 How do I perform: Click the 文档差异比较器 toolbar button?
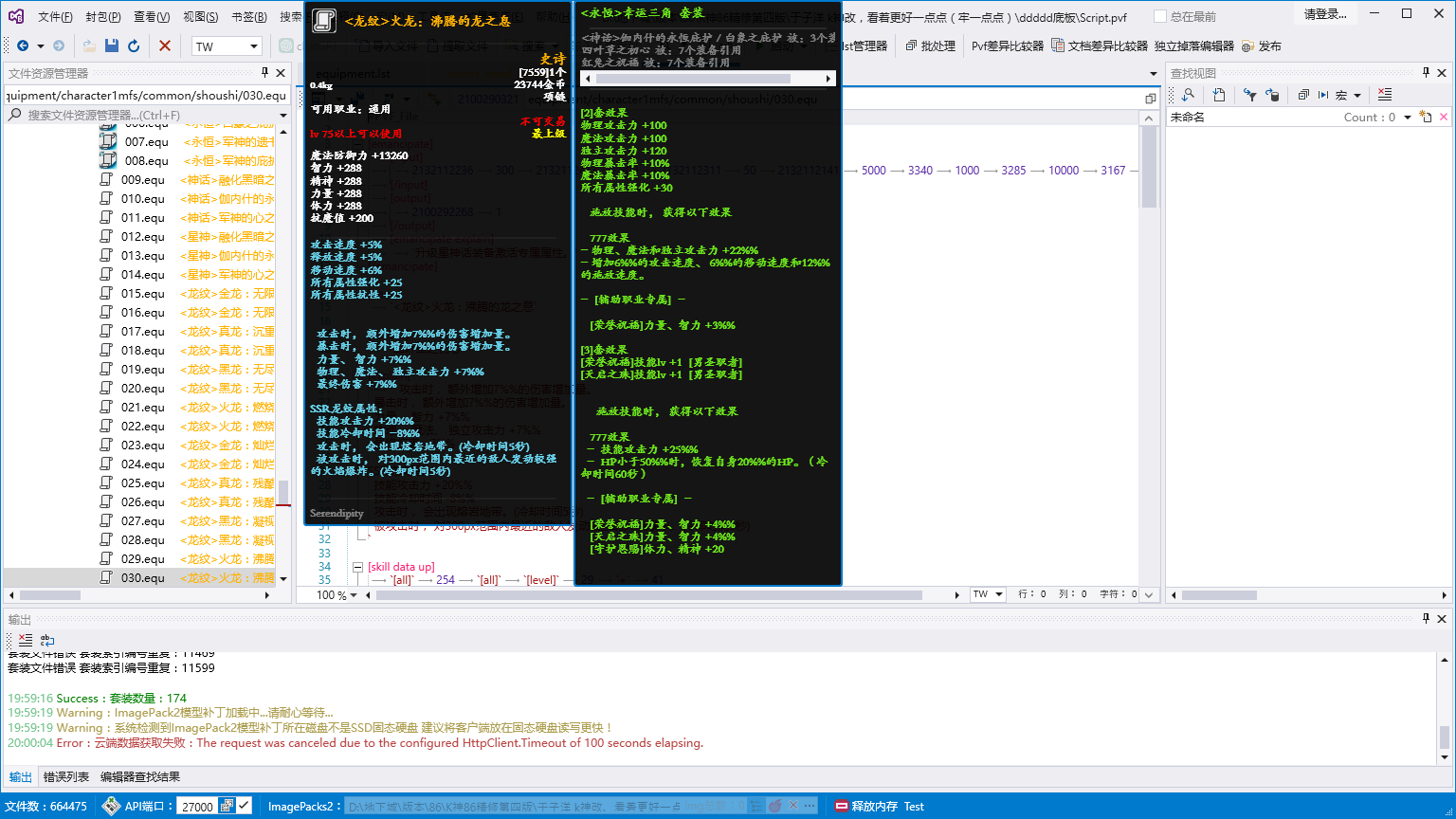tap(1100, 45)
